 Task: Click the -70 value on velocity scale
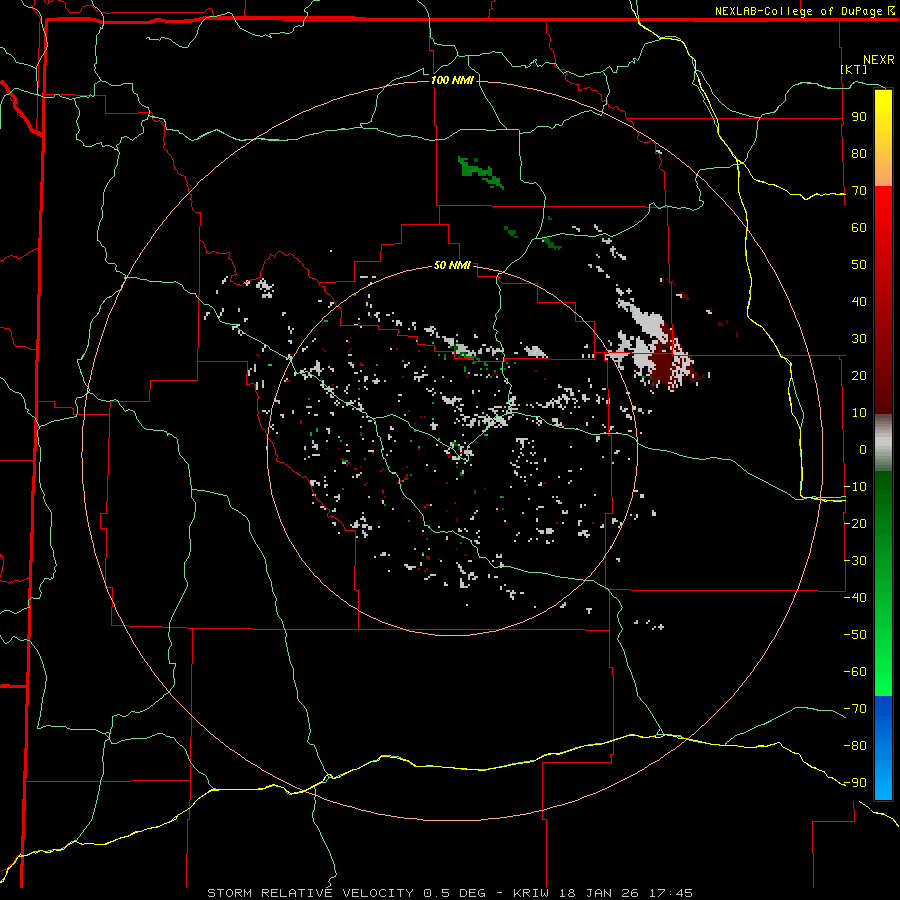(855, 709)
